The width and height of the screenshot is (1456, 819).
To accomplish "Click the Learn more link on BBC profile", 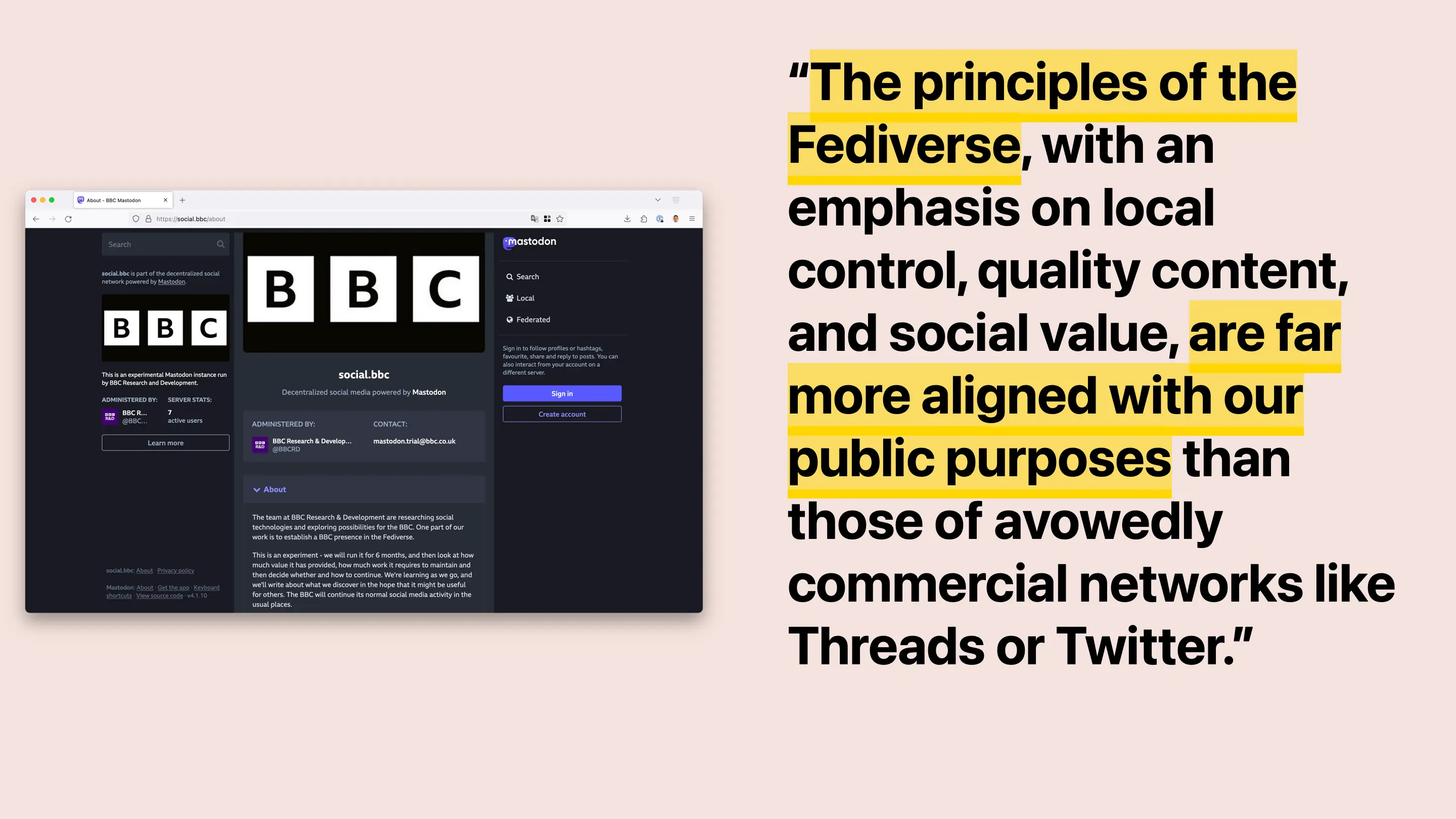I will pos(164,442).
